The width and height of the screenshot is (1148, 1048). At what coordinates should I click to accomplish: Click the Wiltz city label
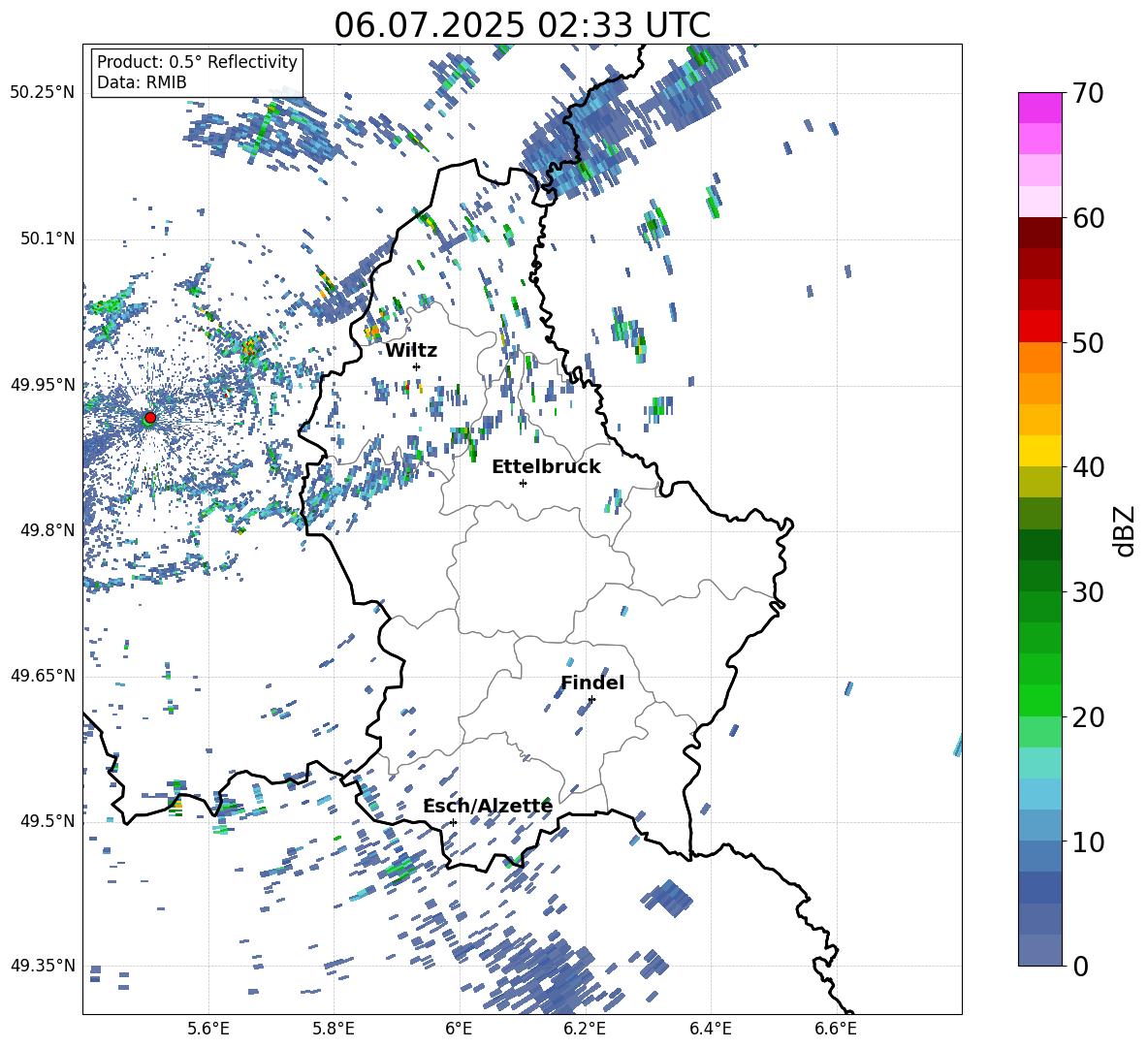pyautogui.click(x=411, y=351)
